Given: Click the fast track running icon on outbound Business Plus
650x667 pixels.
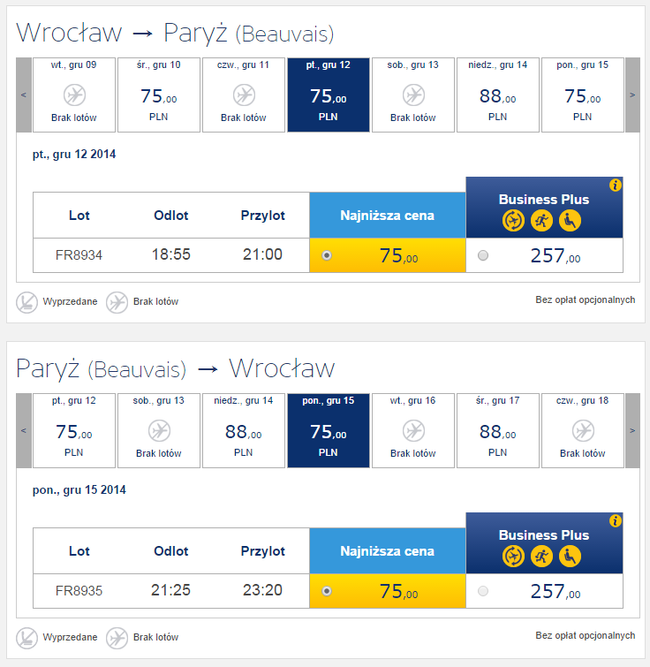Looking at the screenshot, I should [x=544, y=220].
